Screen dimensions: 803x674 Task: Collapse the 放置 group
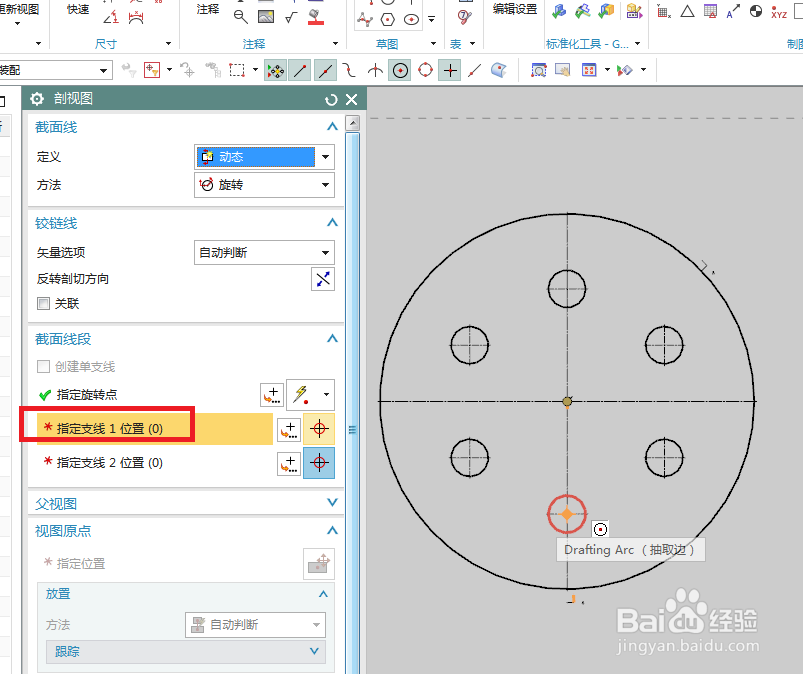point(323,594)
